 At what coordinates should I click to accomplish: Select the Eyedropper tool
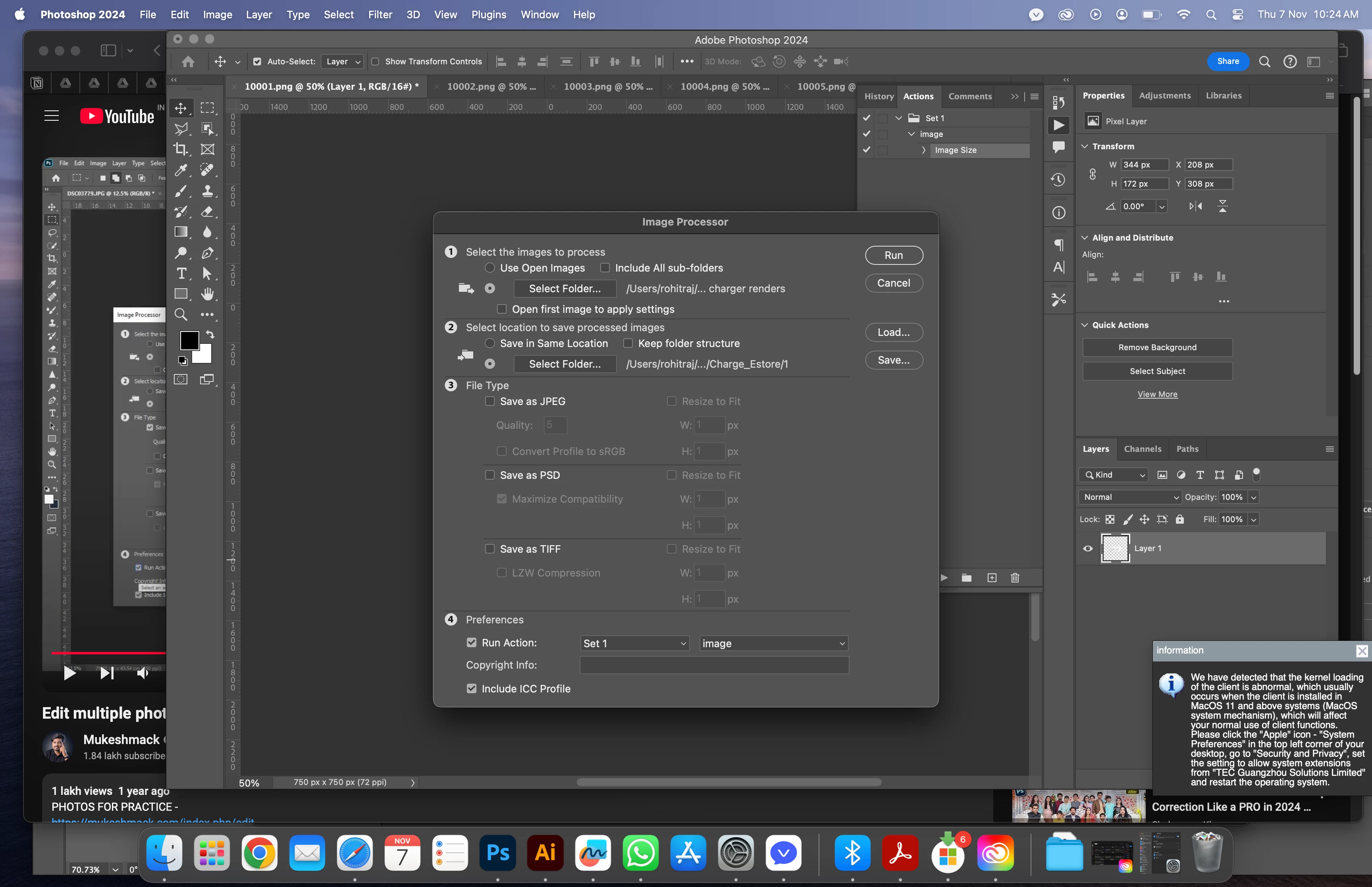(181, 170)
